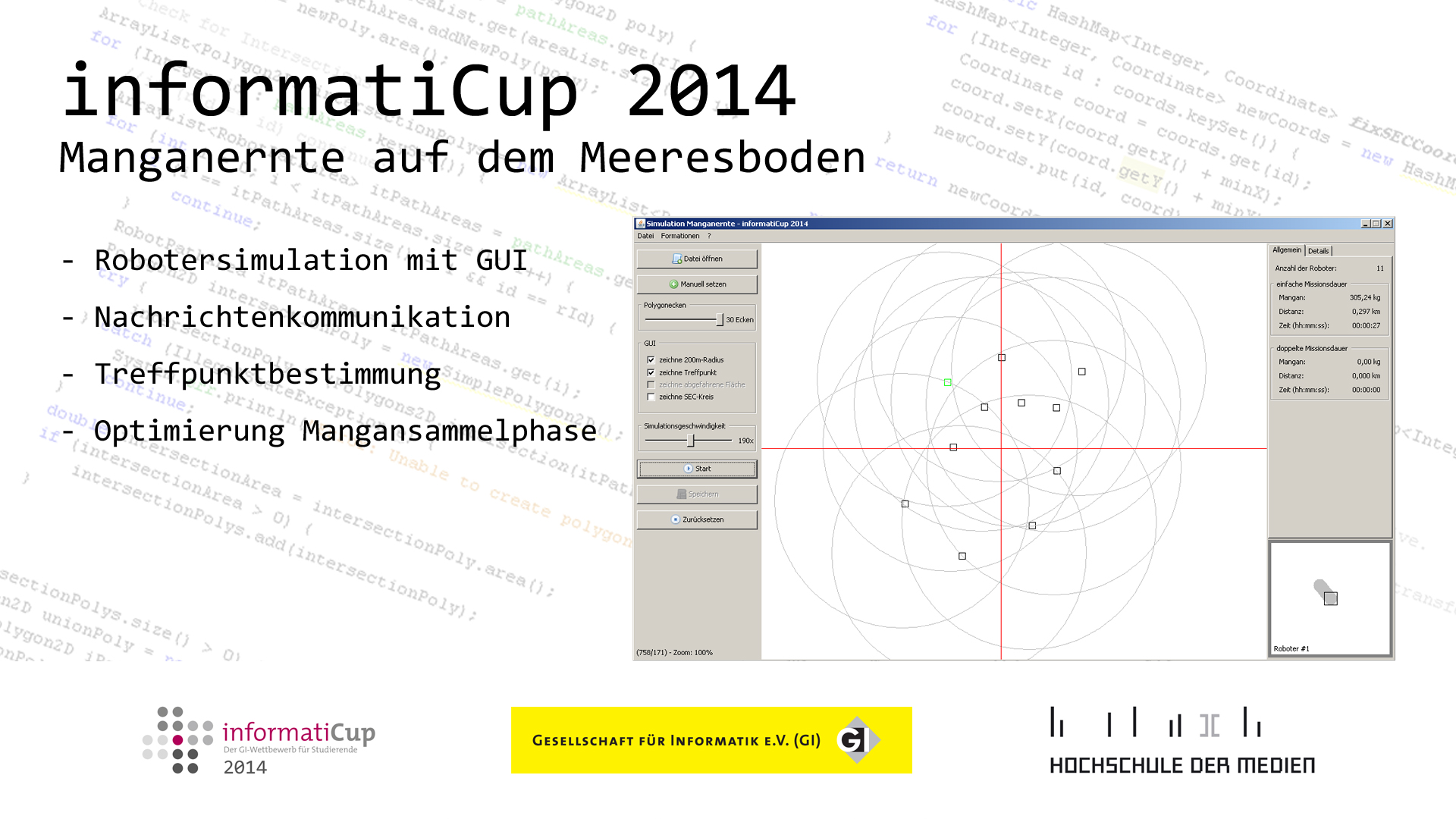Screen dimensions: 1456x819
Task: Click the Datei öffnen button
Action: [697, 259]
